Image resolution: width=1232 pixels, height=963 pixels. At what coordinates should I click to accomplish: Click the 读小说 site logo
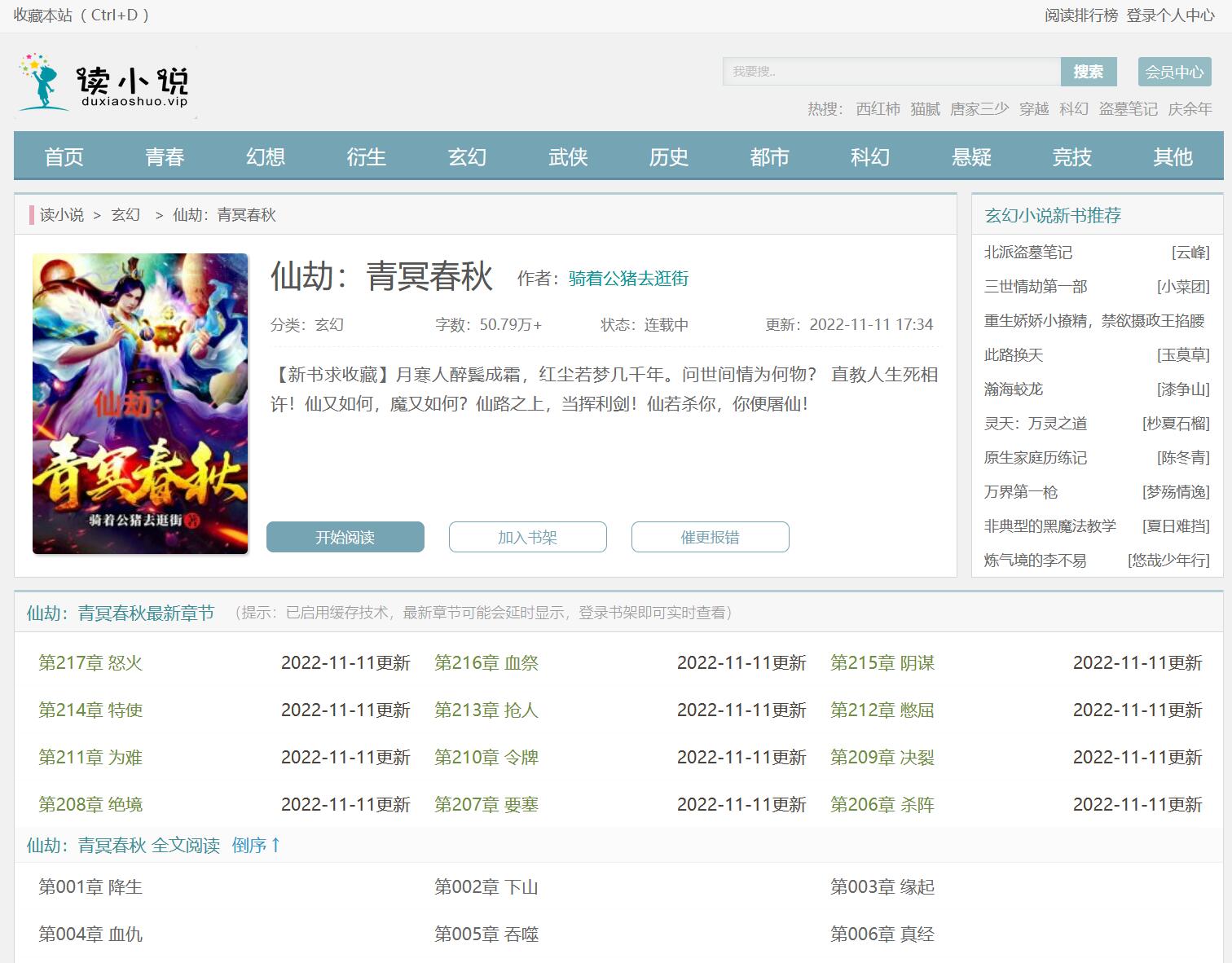coord(105,82)
